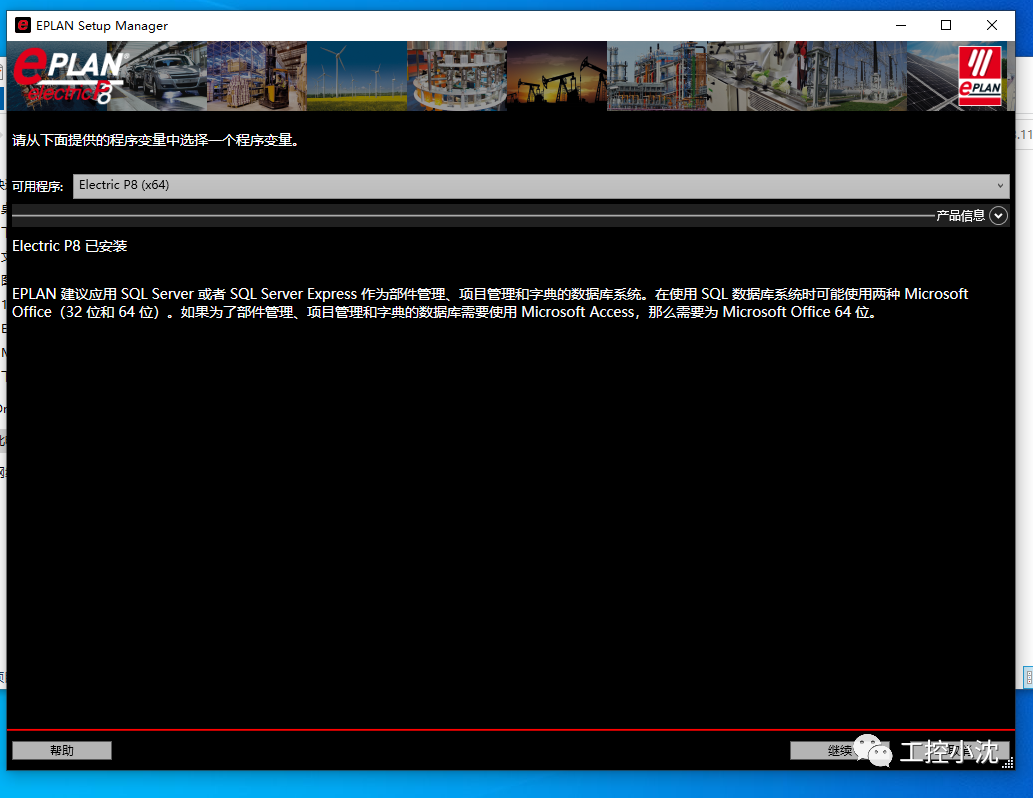Click the refinery plant banner image

[656, 75]
